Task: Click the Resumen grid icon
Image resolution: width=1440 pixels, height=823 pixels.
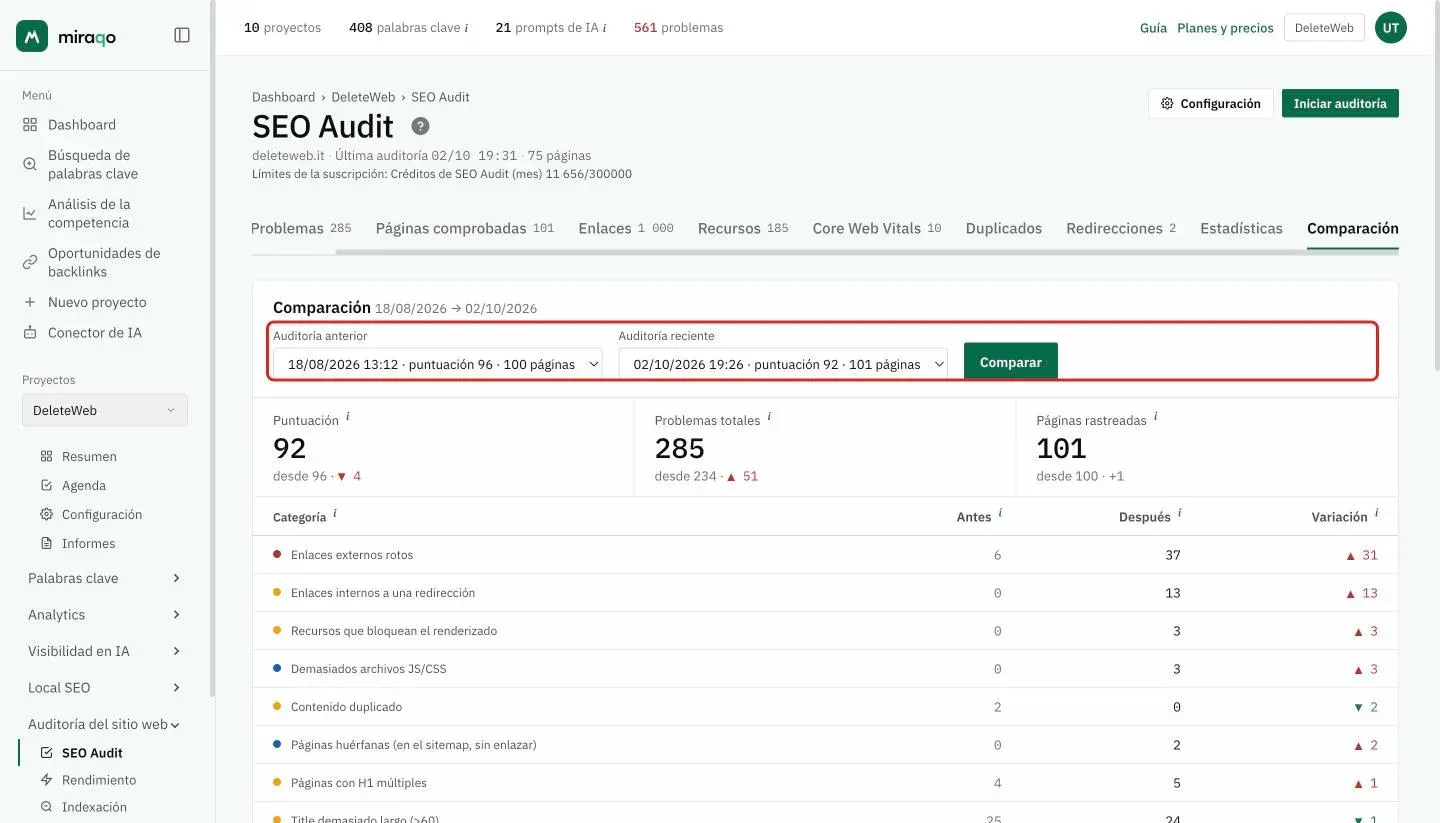Action: [46, 456]
